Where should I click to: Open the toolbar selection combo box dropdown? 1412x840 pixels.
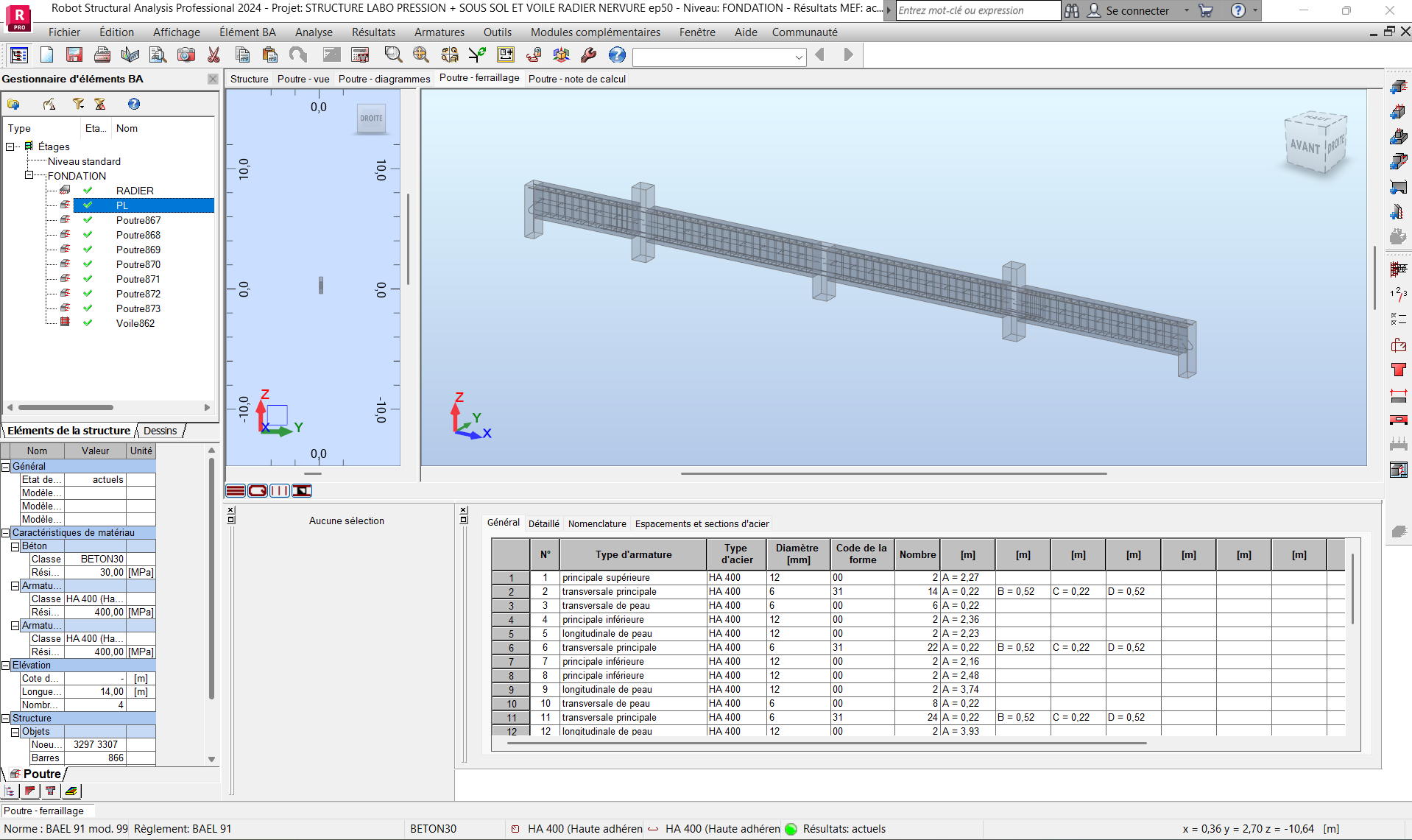[x=799, y=57]
